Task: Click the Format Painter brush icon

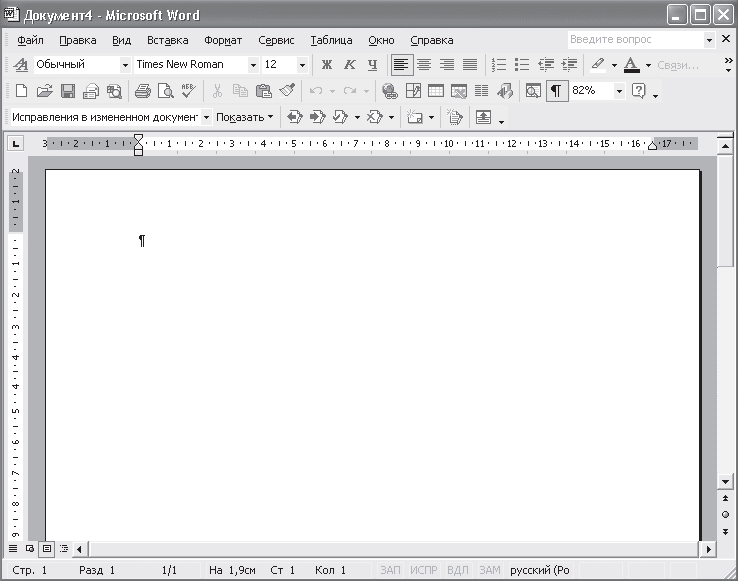Action: (x=287, y=91)
